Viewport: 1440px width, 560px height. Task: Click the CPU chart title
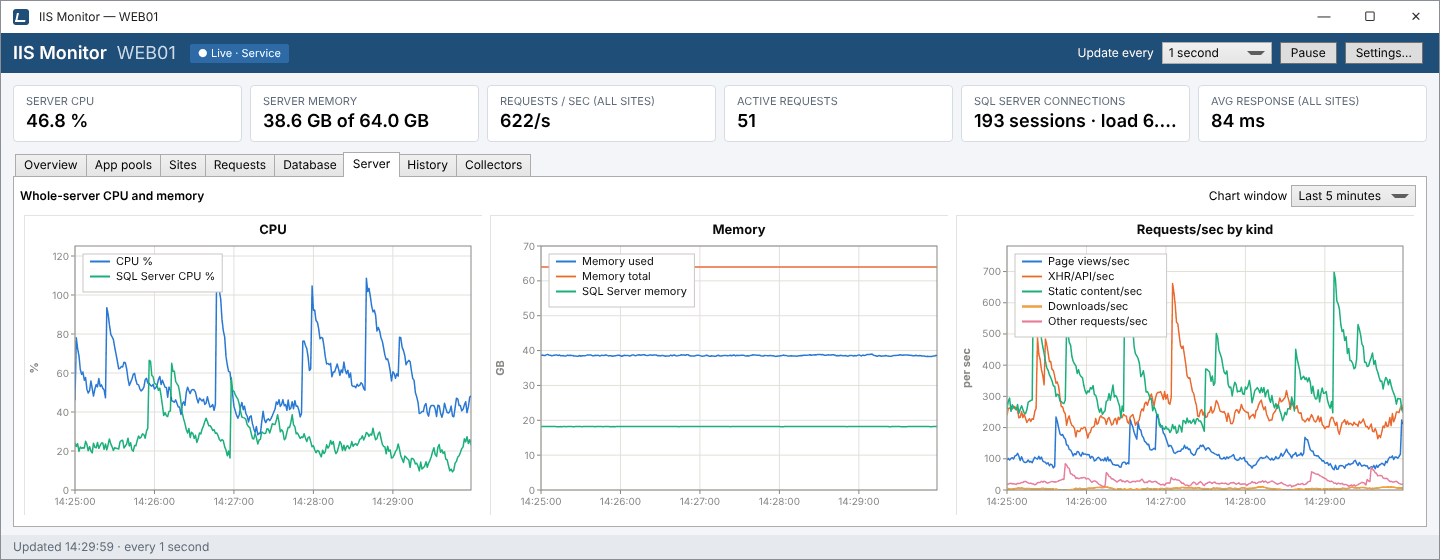272,229
